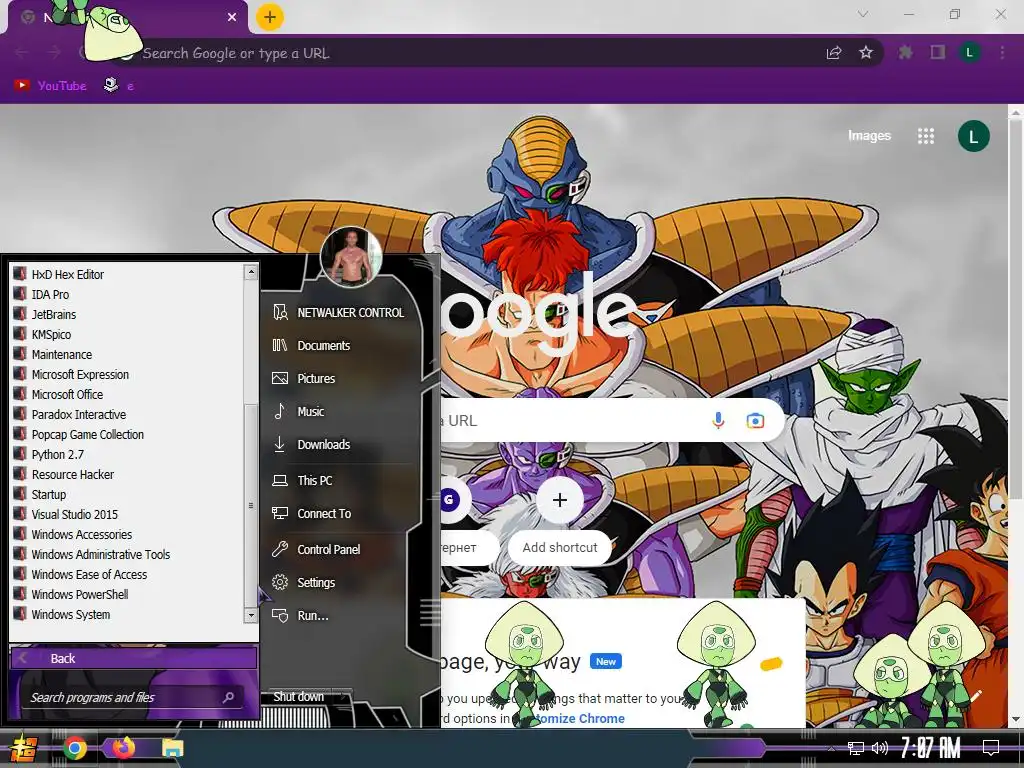Click the Windows Start button
The image size is (1024, 768).
point(22,749)
